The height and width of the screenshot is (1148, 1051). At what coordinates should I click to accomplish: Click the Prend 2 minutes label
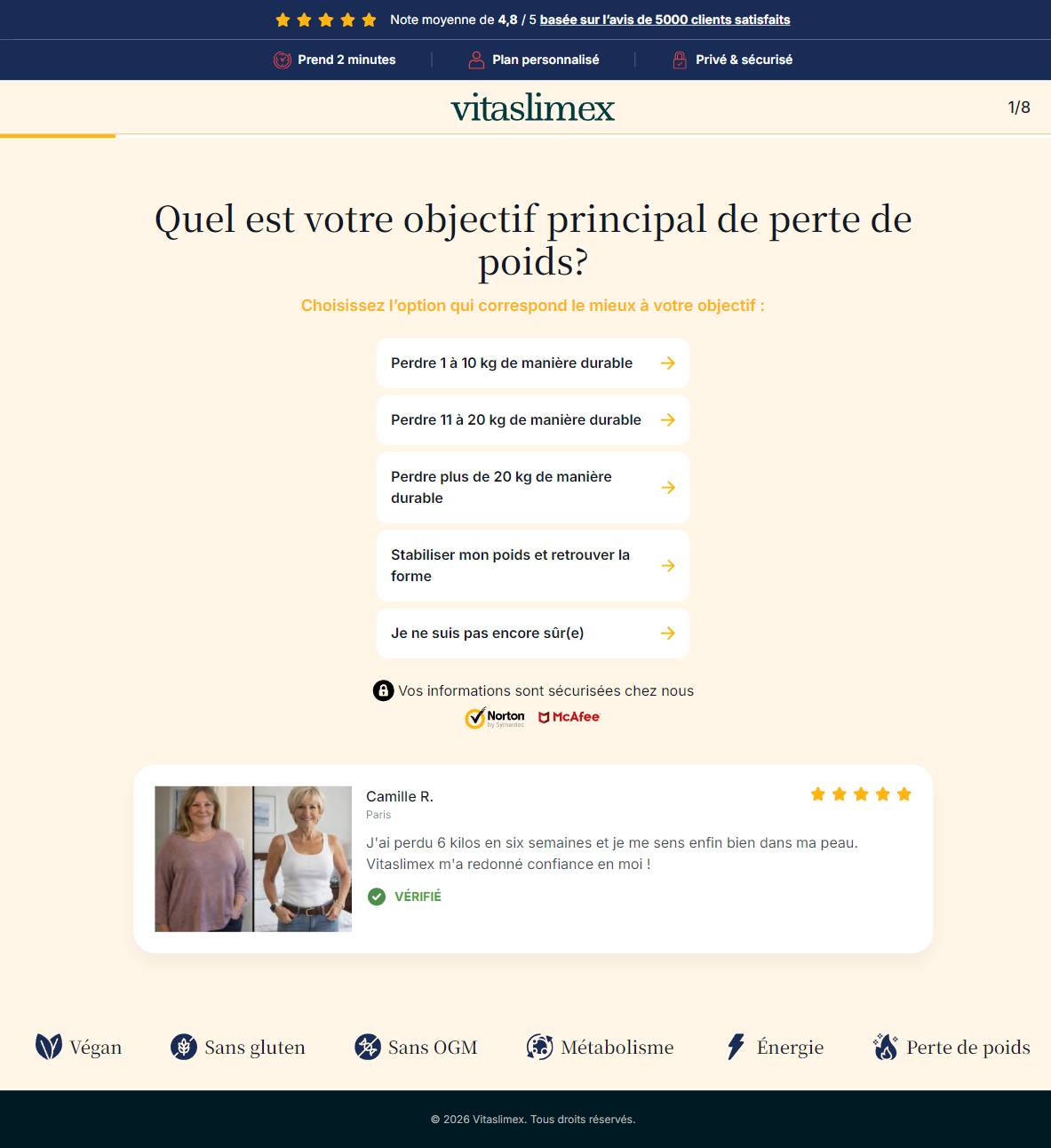click(x=346, y=60)
